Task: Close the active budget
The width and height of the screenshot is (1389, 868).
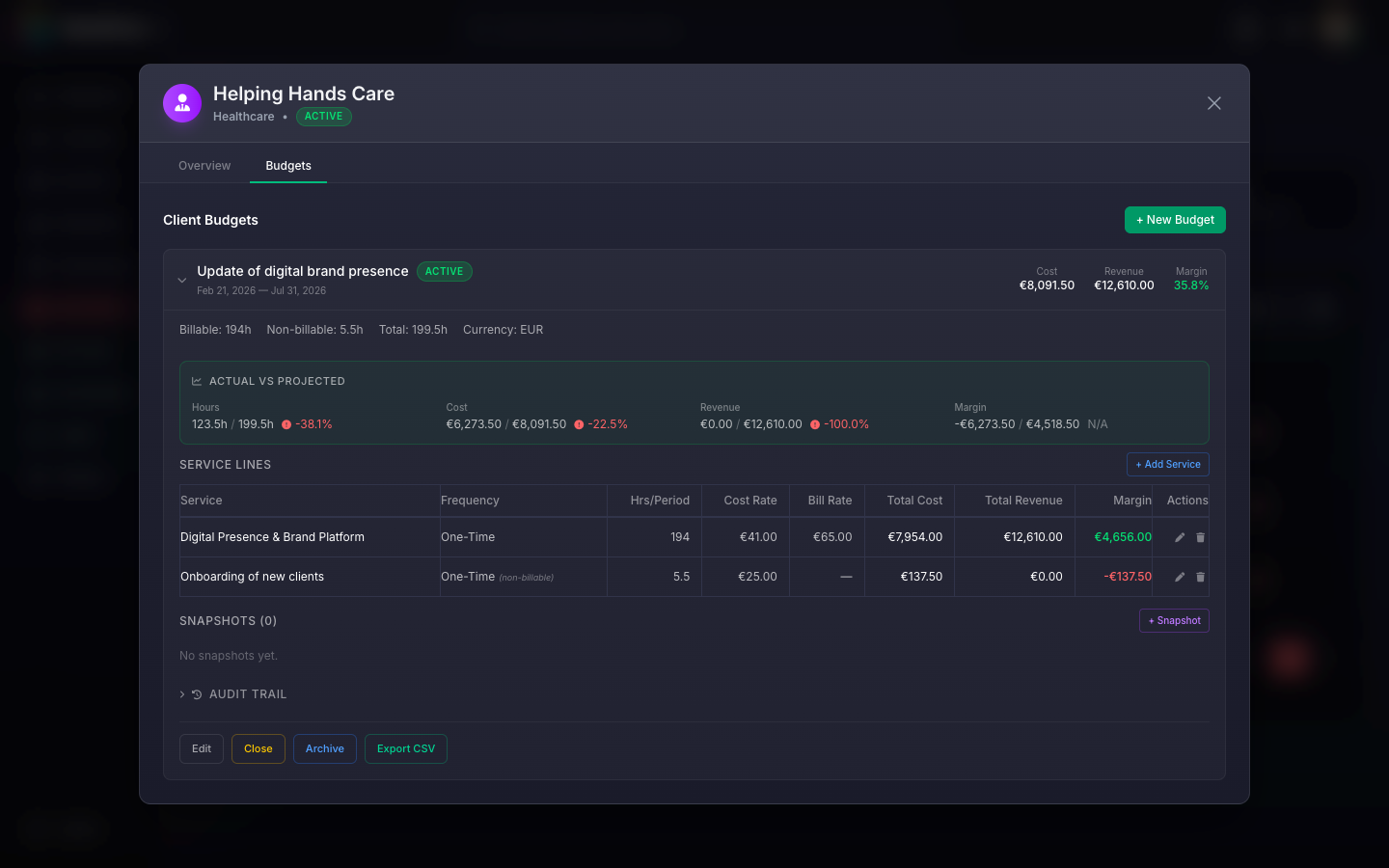Action: pyautogui.click(x=258, y=748)
